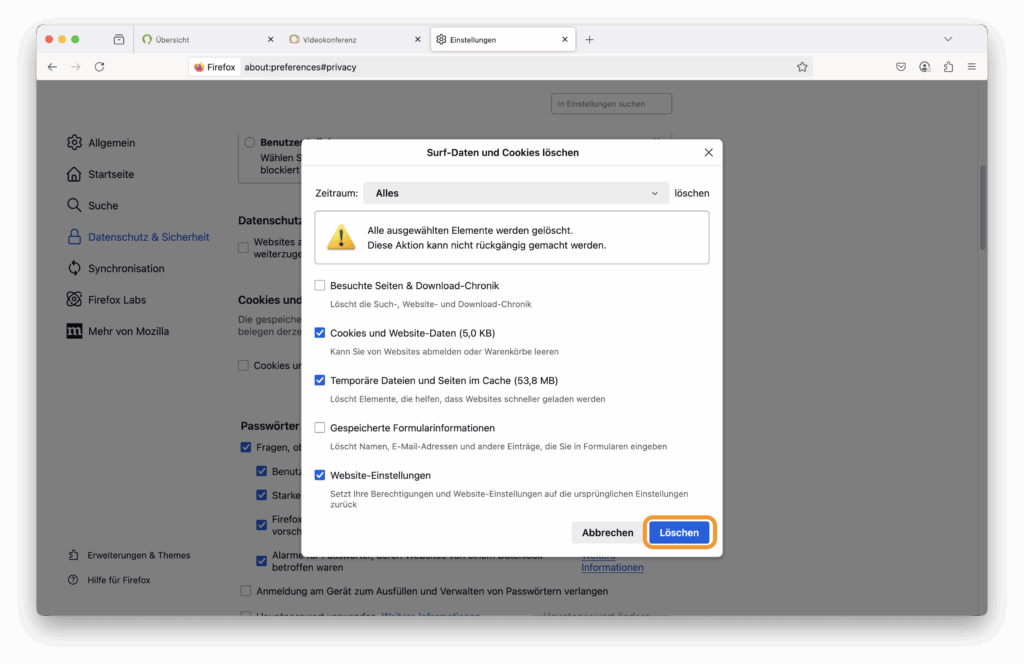Toggle the Anmeldung am Gerät checkbox
The width and height of the screenshot is (1024, 664).
pyautogui.click(x=246, y=591)
